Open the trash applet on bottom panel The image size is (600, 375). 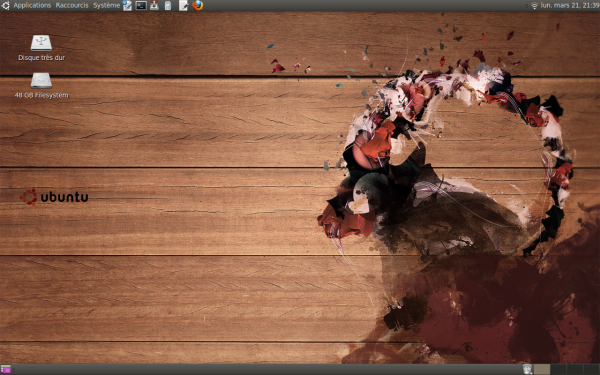tap(528, 369)
